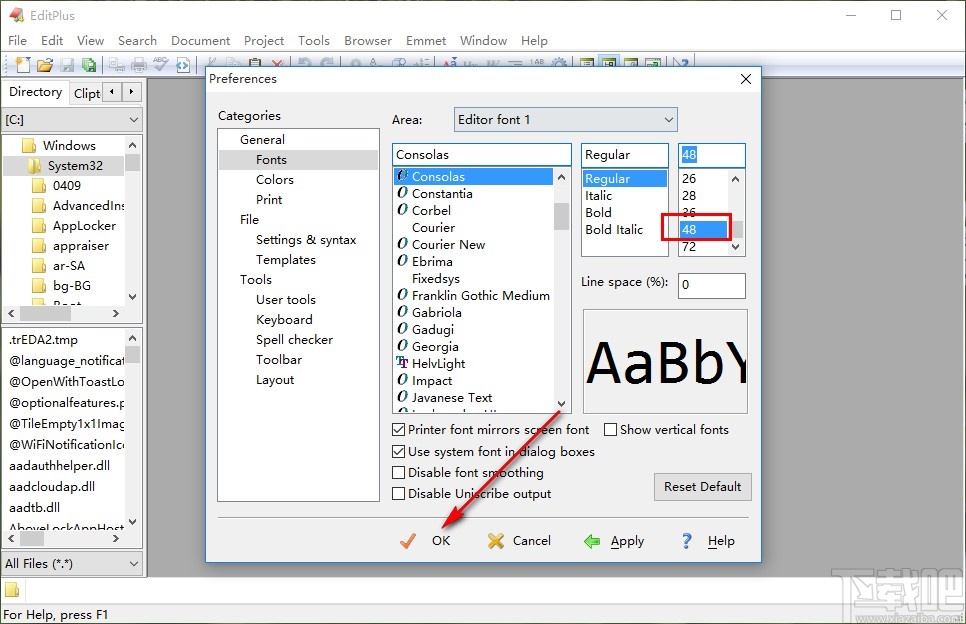Click the print preview toolbar icon
Viewport: 966px width, 624px height.
click(x=117, y=65)
